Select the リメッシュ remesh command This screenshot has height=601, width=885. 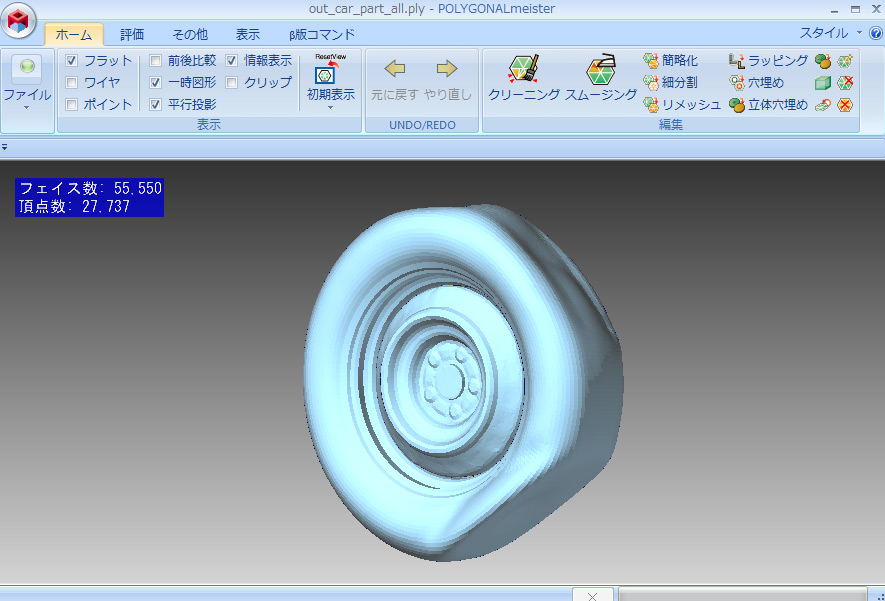682,104
